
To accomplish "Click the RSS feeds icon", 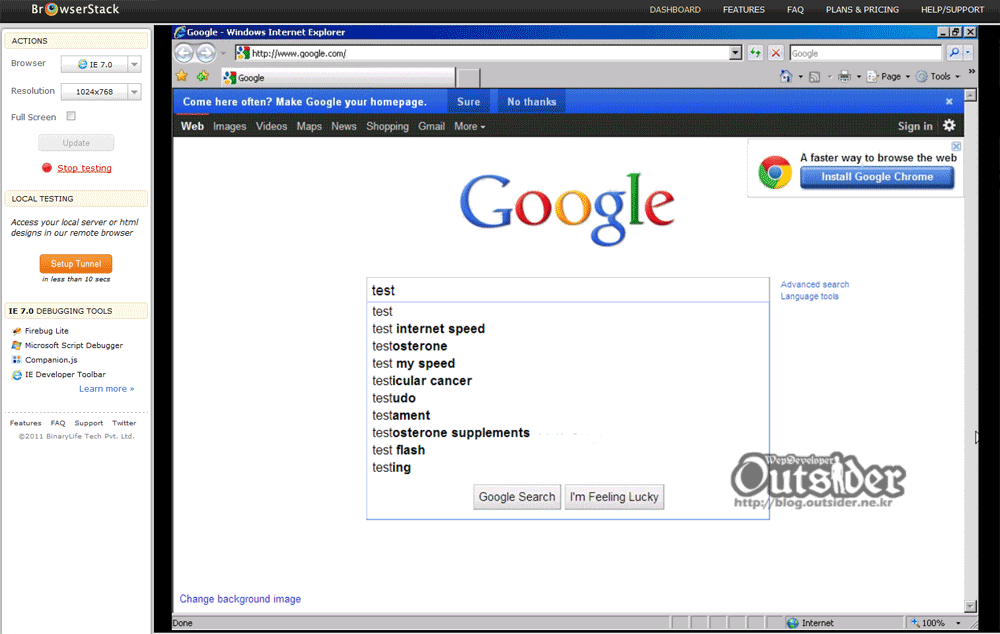I will [814, 77].
